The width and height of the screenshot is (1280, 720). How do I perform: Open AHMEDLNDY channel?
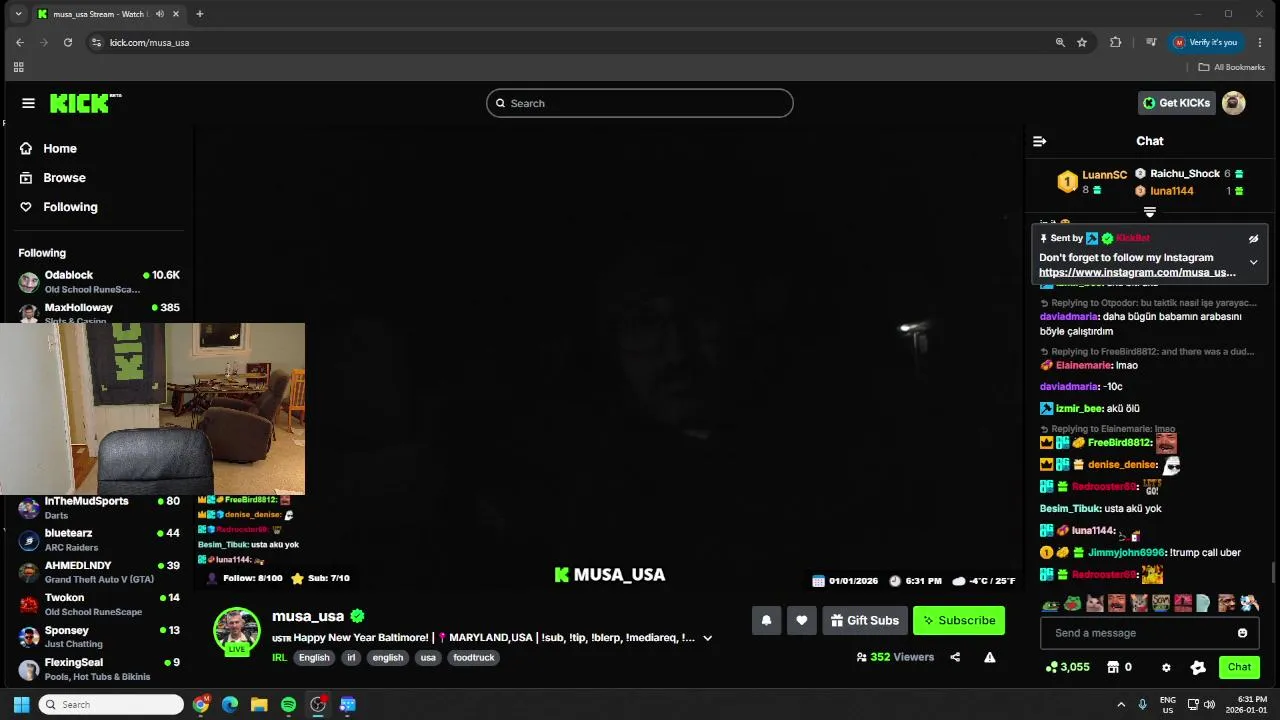pyautogui.click(x=98, y=572)
